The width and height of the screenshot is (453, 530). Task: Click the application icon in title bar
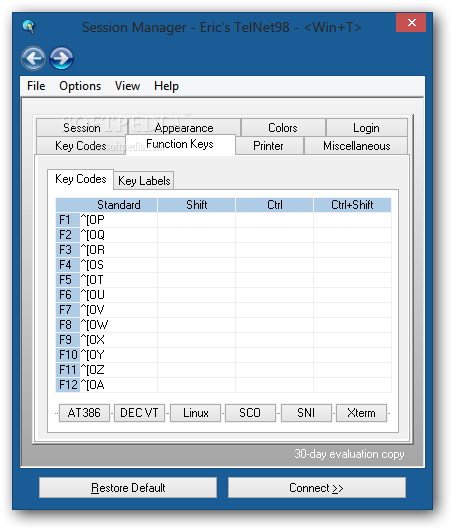(29, 26)
